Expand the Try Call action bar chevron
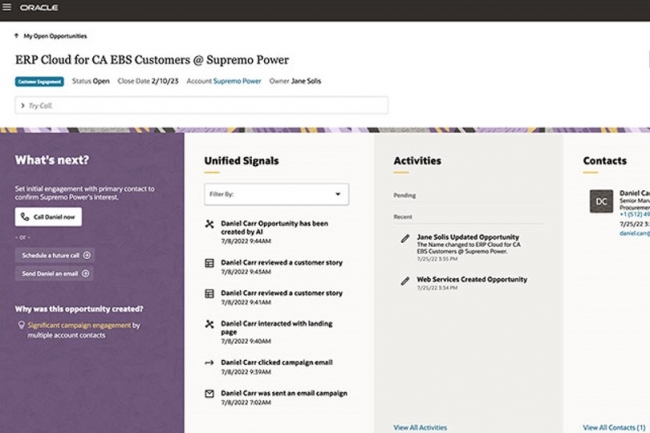The image size is (650, 433). coord(22,106)
